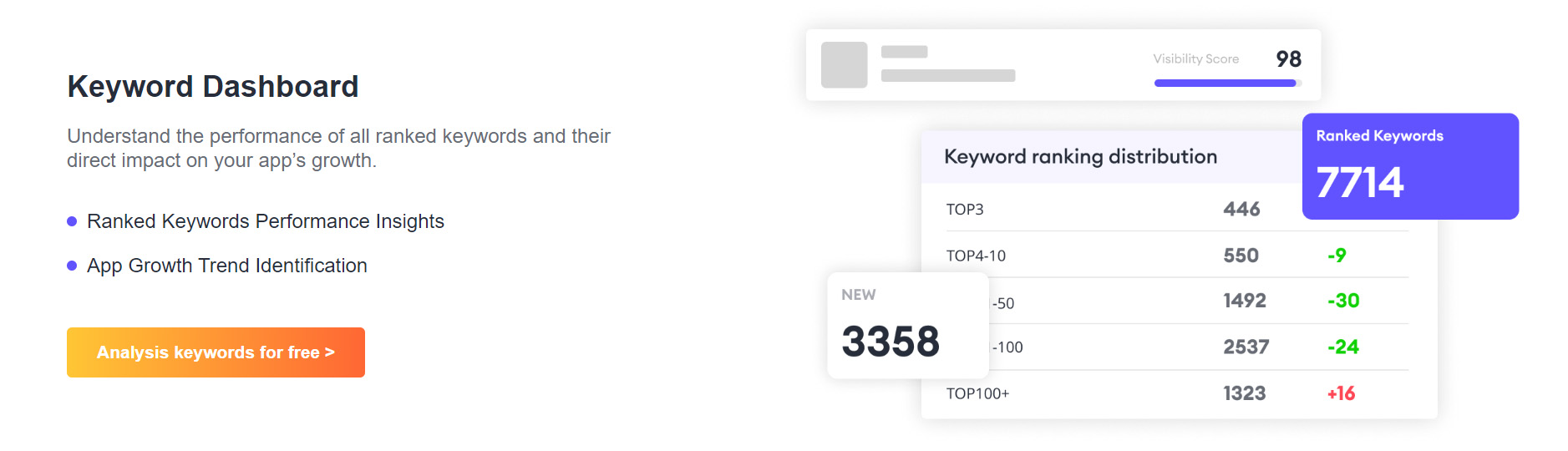Click the Visibility Score value 98
Viewport: 1568px width, 451px height.
point(1288,59)
